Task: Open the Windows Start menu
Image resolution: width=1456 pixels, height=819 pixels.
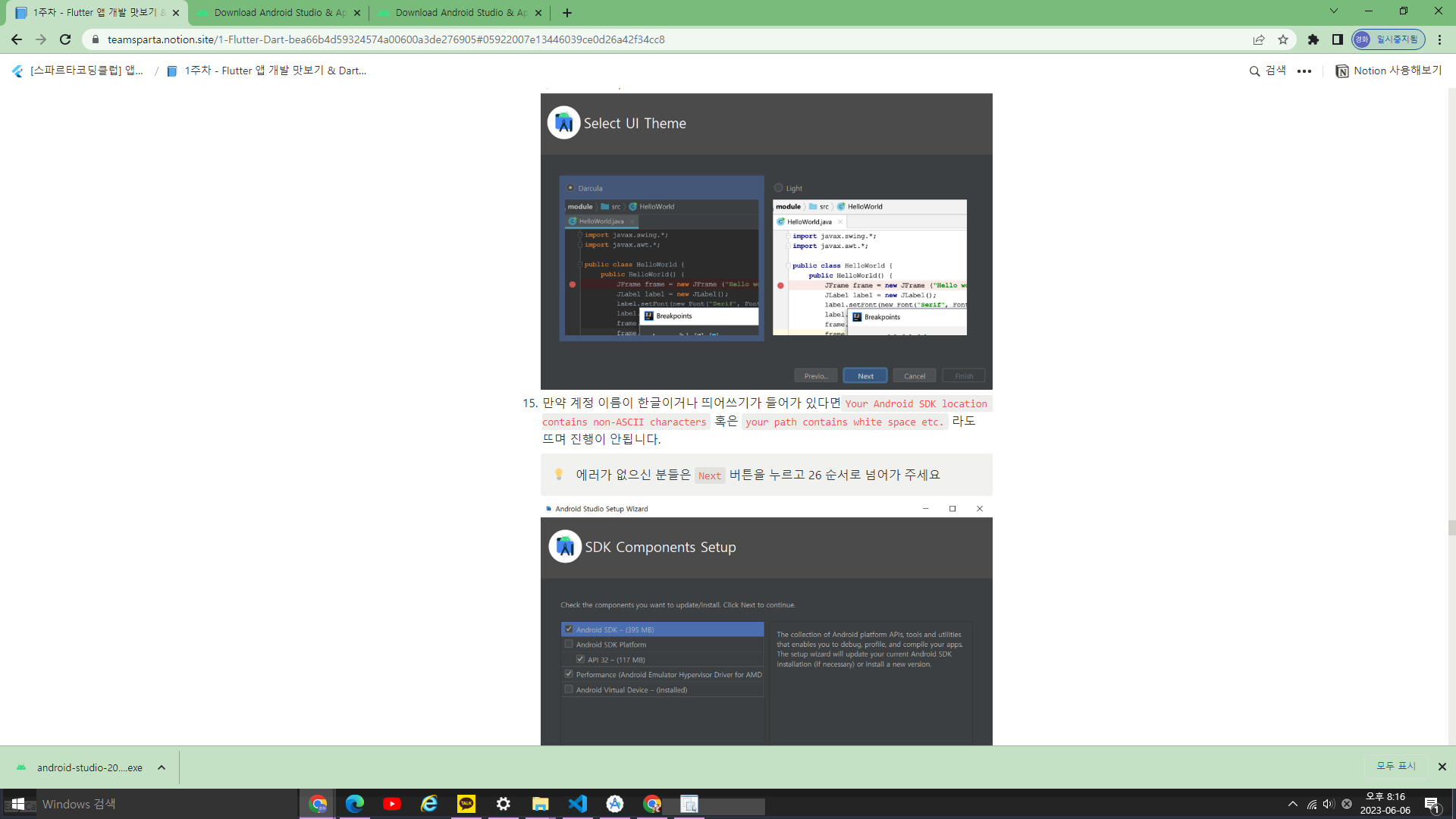Action: pyautogui.click(x=18, y=804)
